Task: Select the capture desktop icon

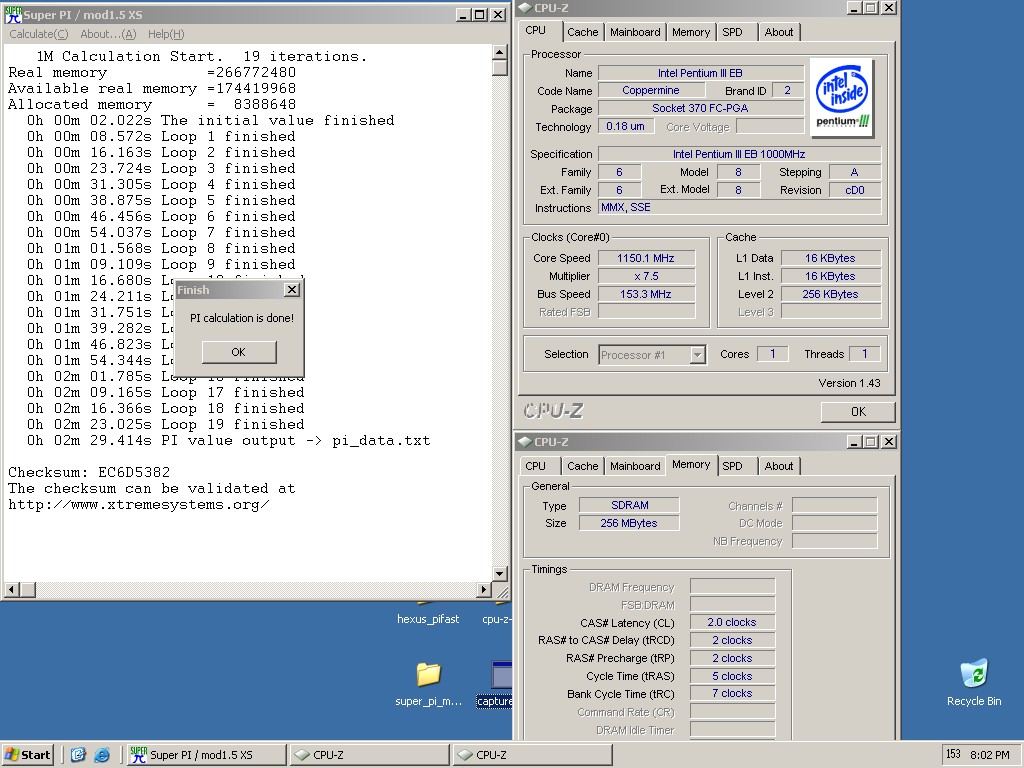Action: coord(496,684)
